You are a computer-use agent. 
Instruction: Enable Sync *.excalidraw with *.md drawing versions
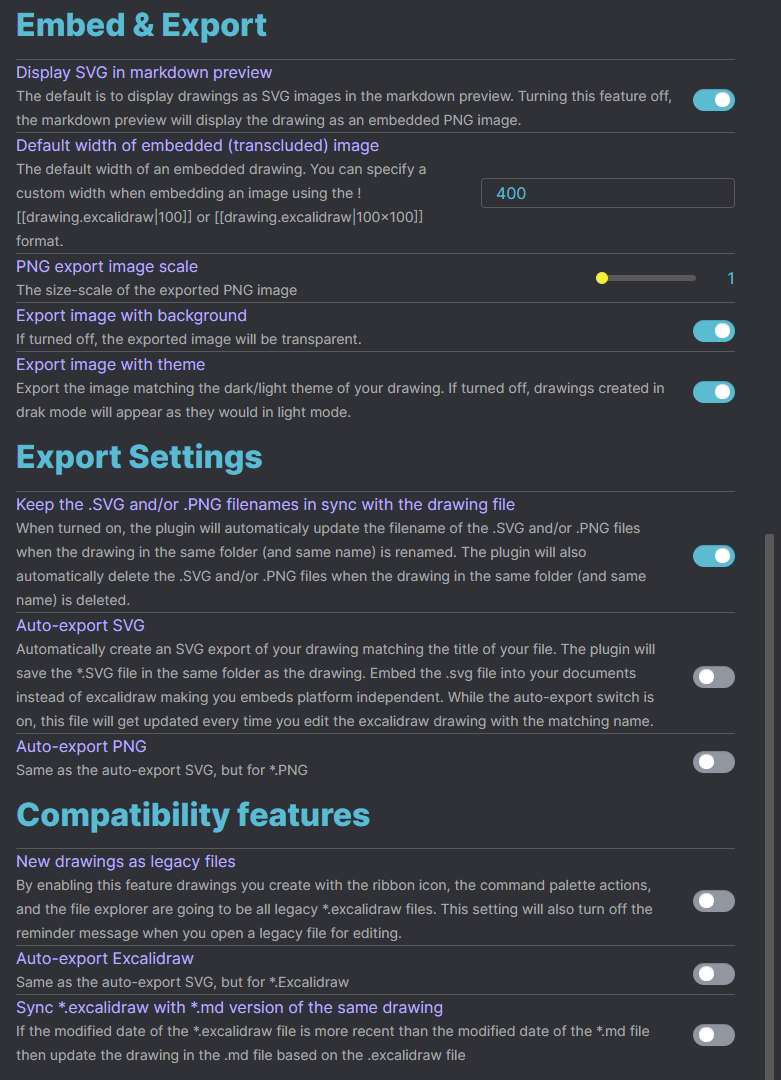pos(713,1035)
